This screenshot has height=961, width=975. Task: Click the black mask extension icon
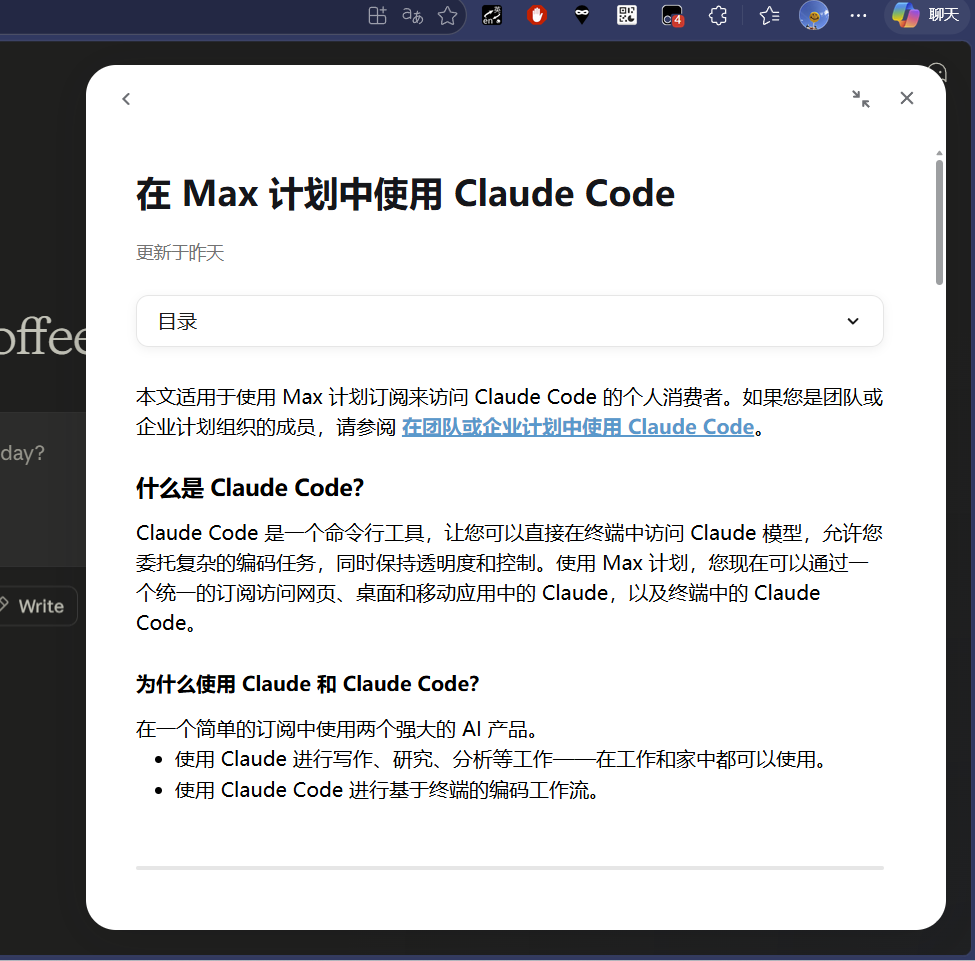(x=581, y=15)
